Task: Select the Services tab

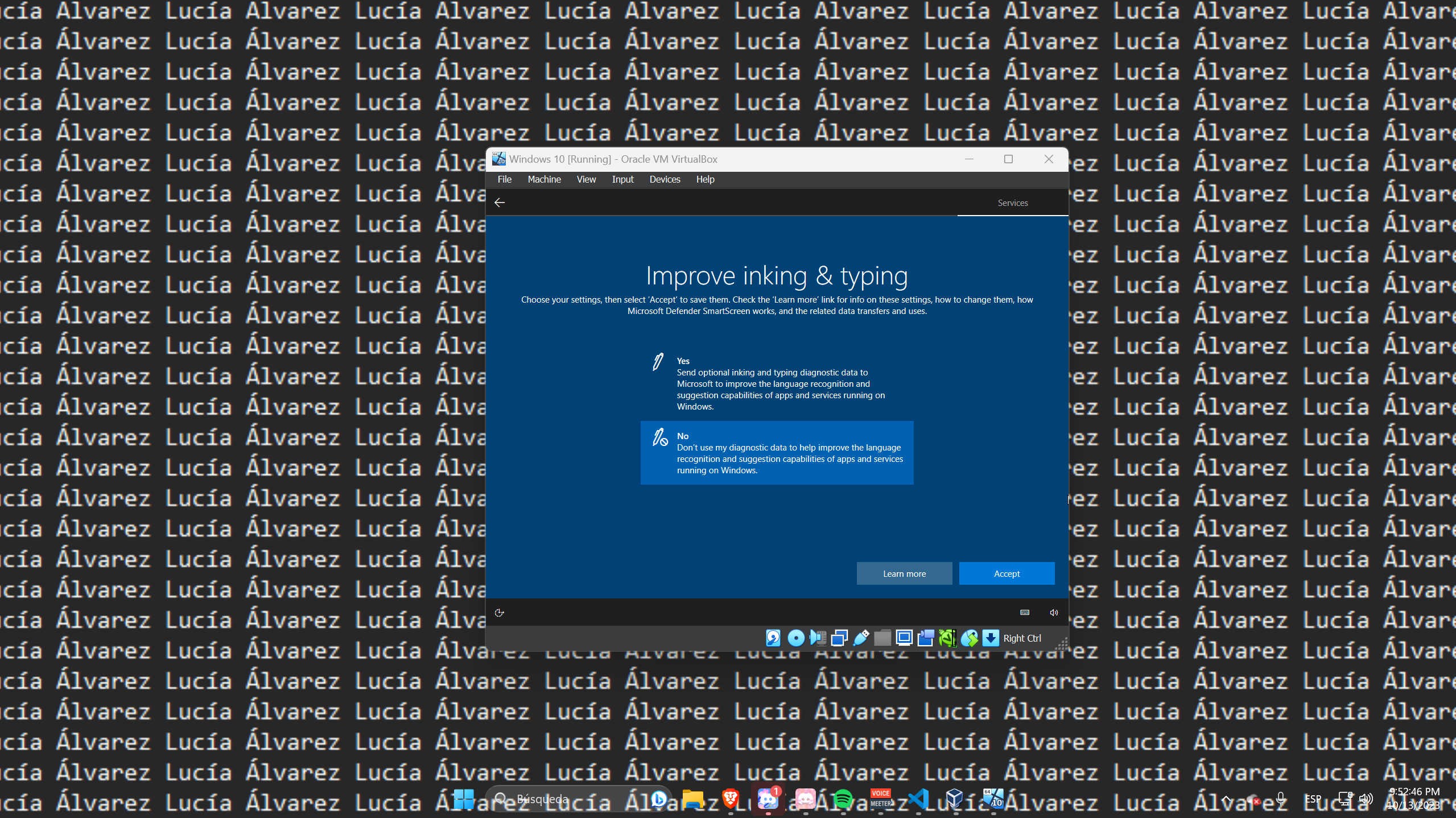Action: [1012, 203]
